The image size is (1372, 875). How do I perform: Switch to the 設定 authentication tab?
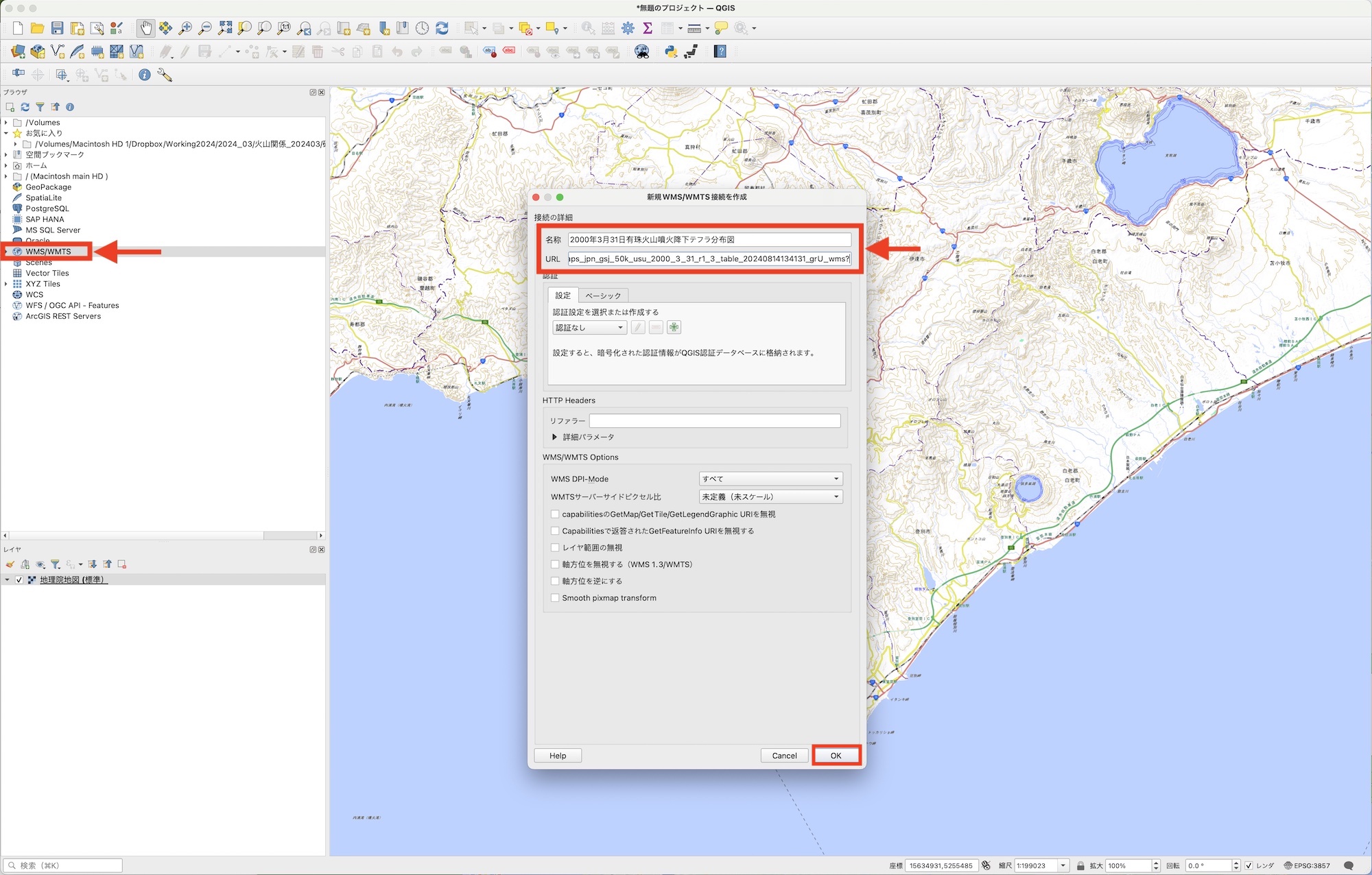click(x=563, y=296)
